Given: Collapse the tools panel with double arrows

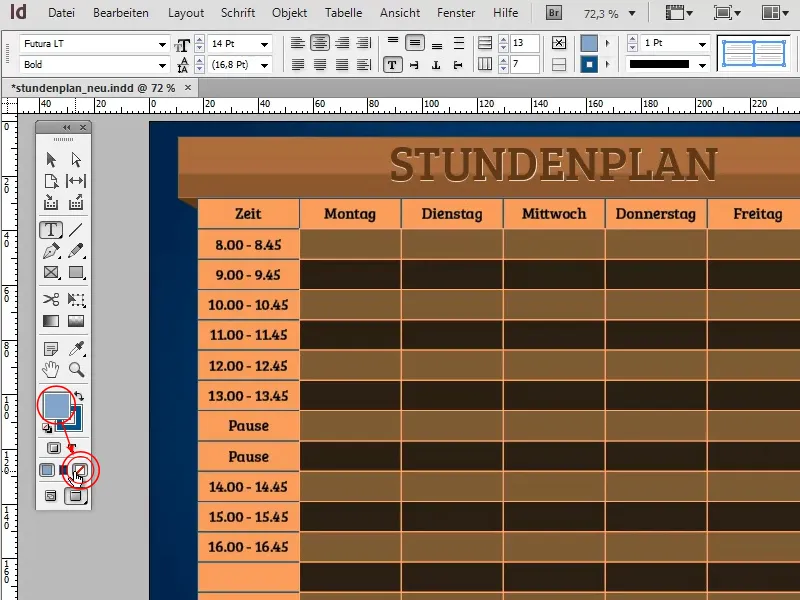Looking at the screenshot, I should (x=67, y=127).
